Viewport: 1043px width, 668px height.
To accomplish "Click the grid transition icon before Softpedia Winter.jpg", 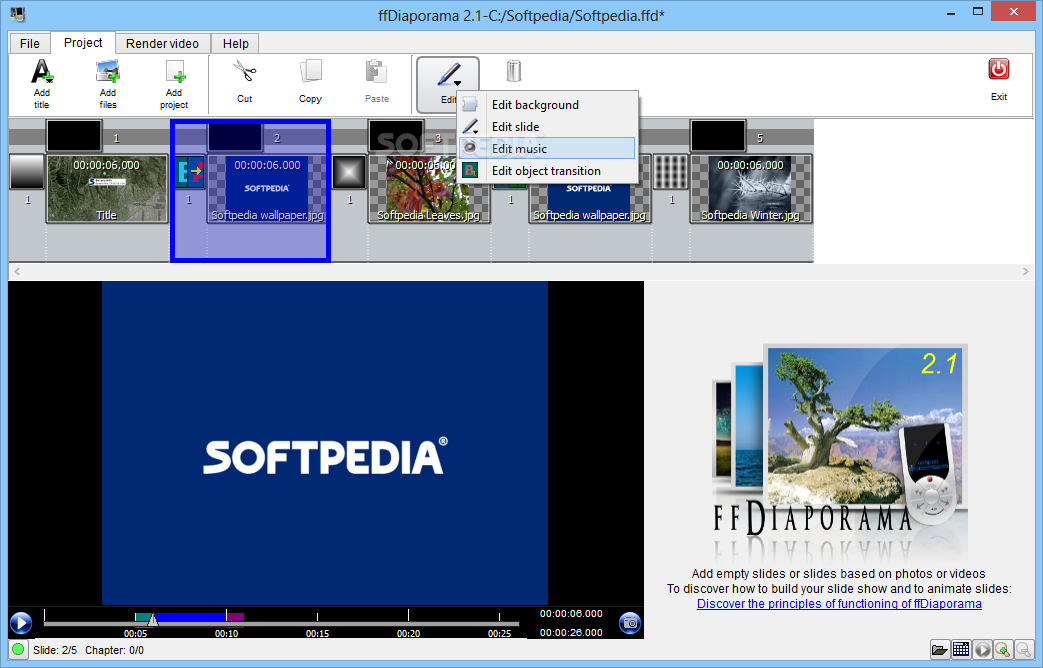I will (670, 172).
